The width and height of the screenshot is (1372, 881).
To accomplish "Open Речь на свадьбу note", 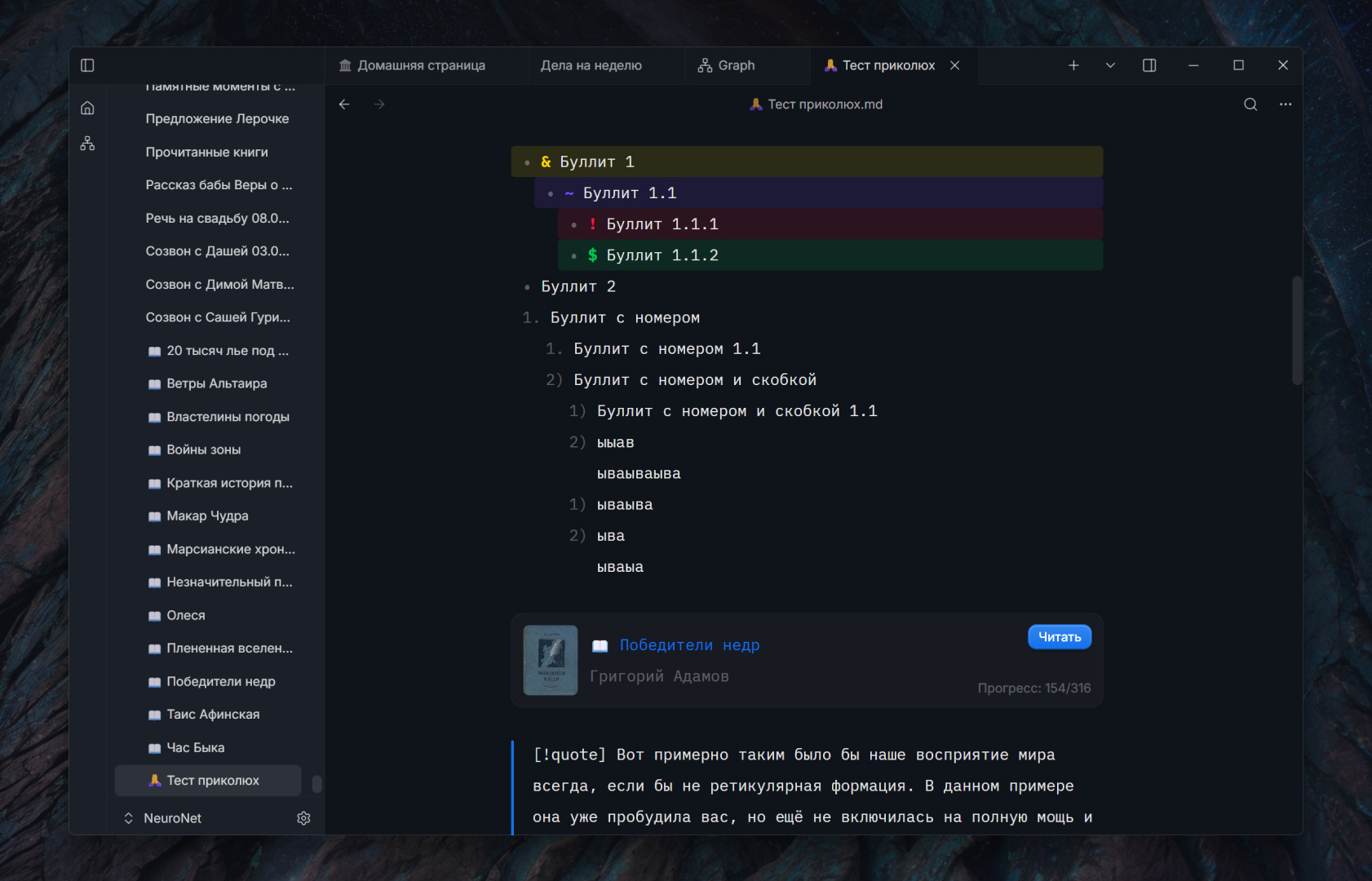I will click(x=217, y=219).
